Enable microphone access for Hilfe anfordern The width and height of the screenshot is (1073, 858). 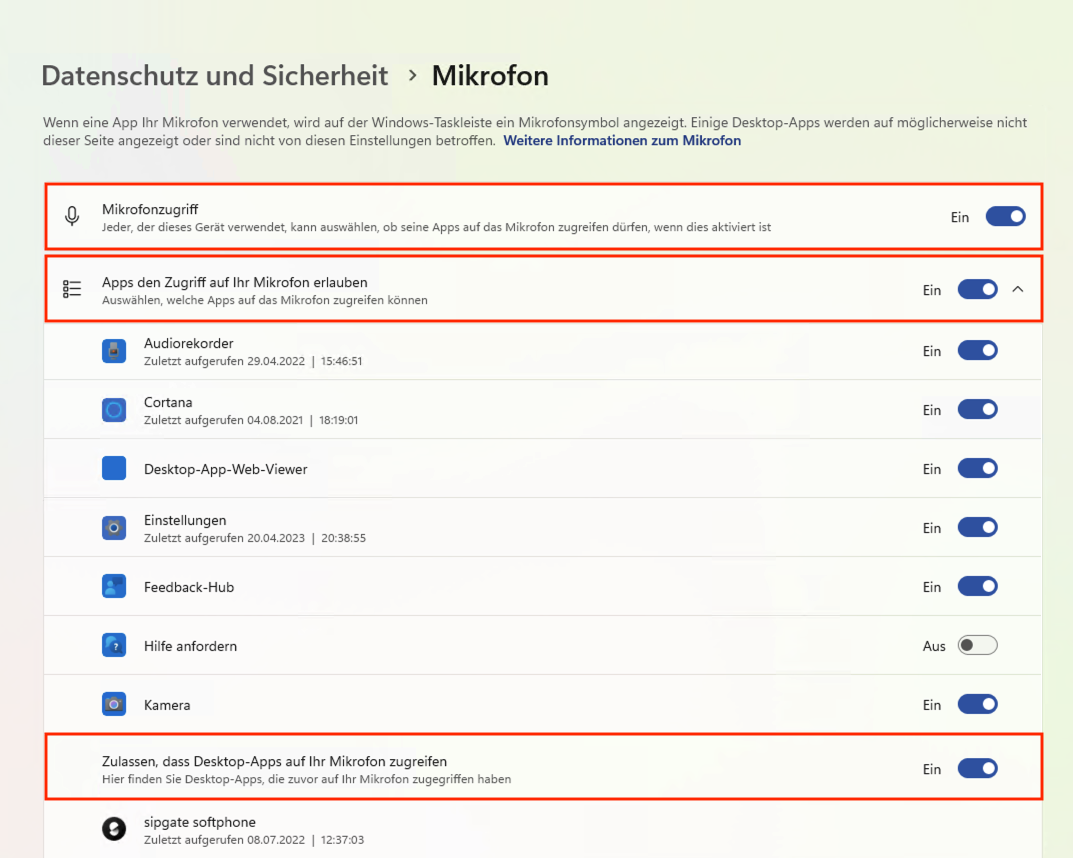[x=978, y=645]
